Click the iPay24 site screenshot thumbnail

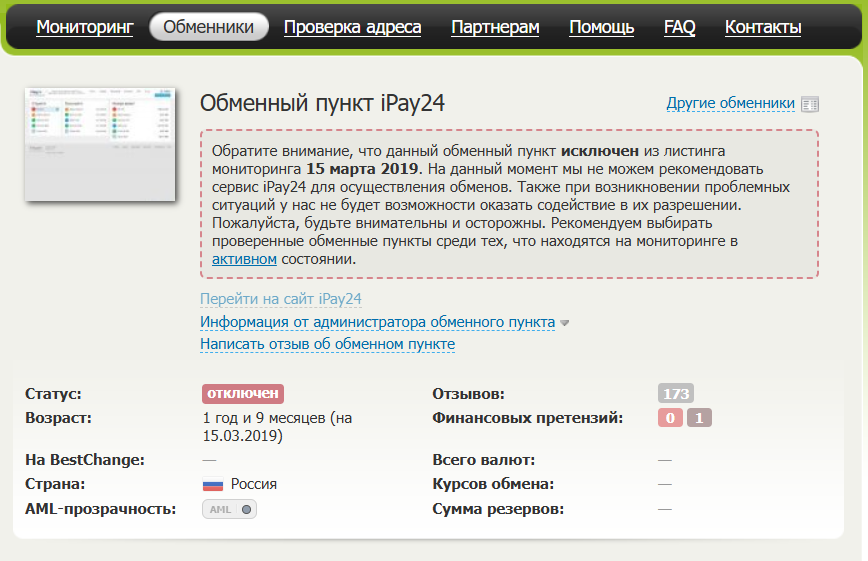point(100,144)
